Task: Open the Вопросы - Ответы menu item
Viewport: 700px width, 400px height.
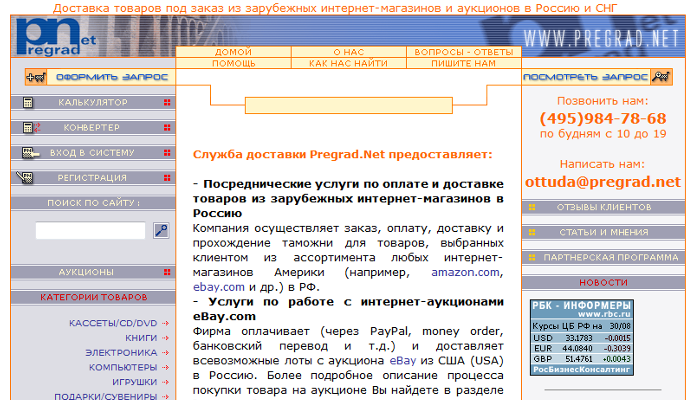Action: coord(464,52)
